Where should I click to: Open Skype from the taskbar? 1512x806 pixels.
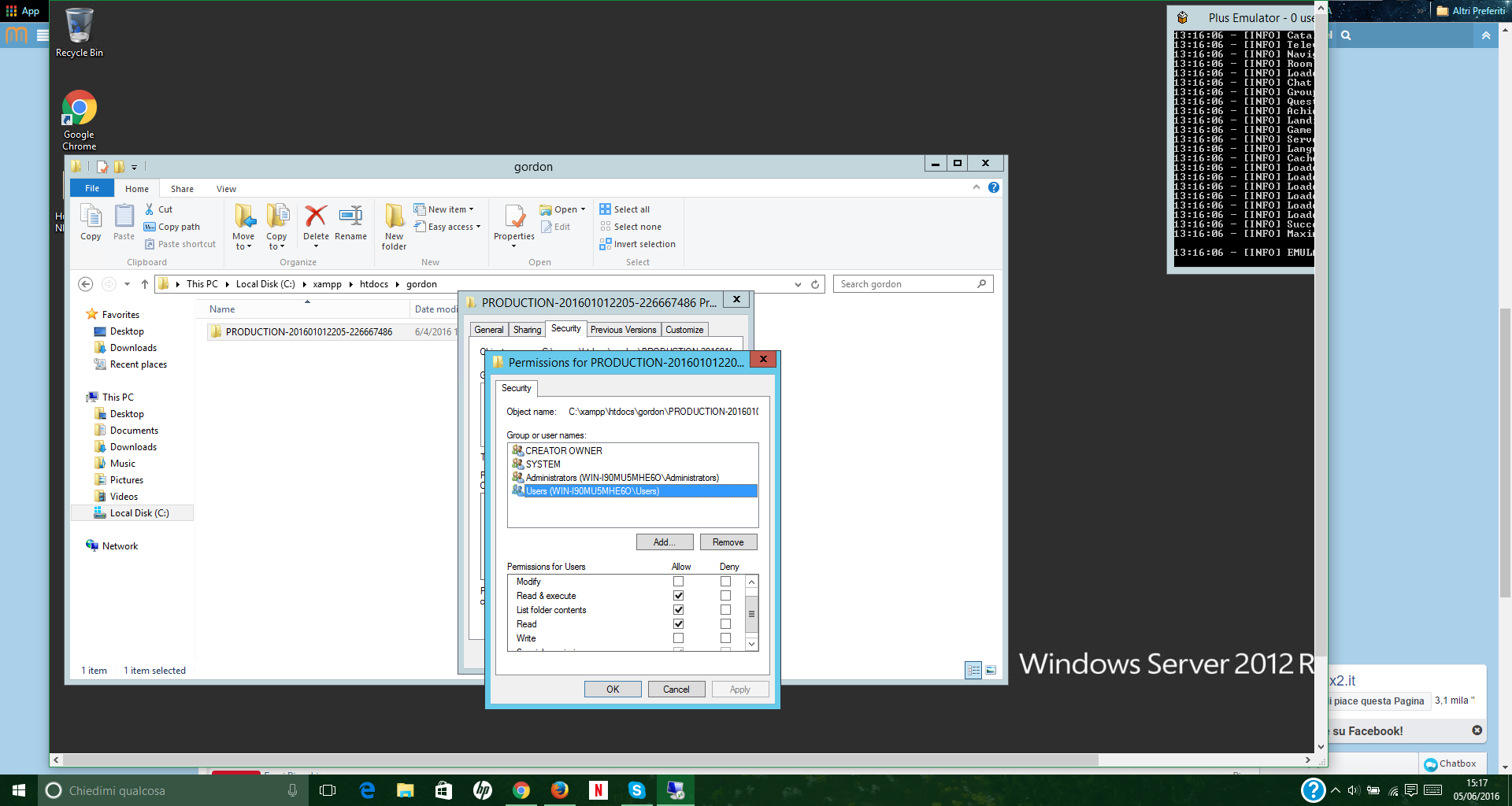[x=637, y=790]
